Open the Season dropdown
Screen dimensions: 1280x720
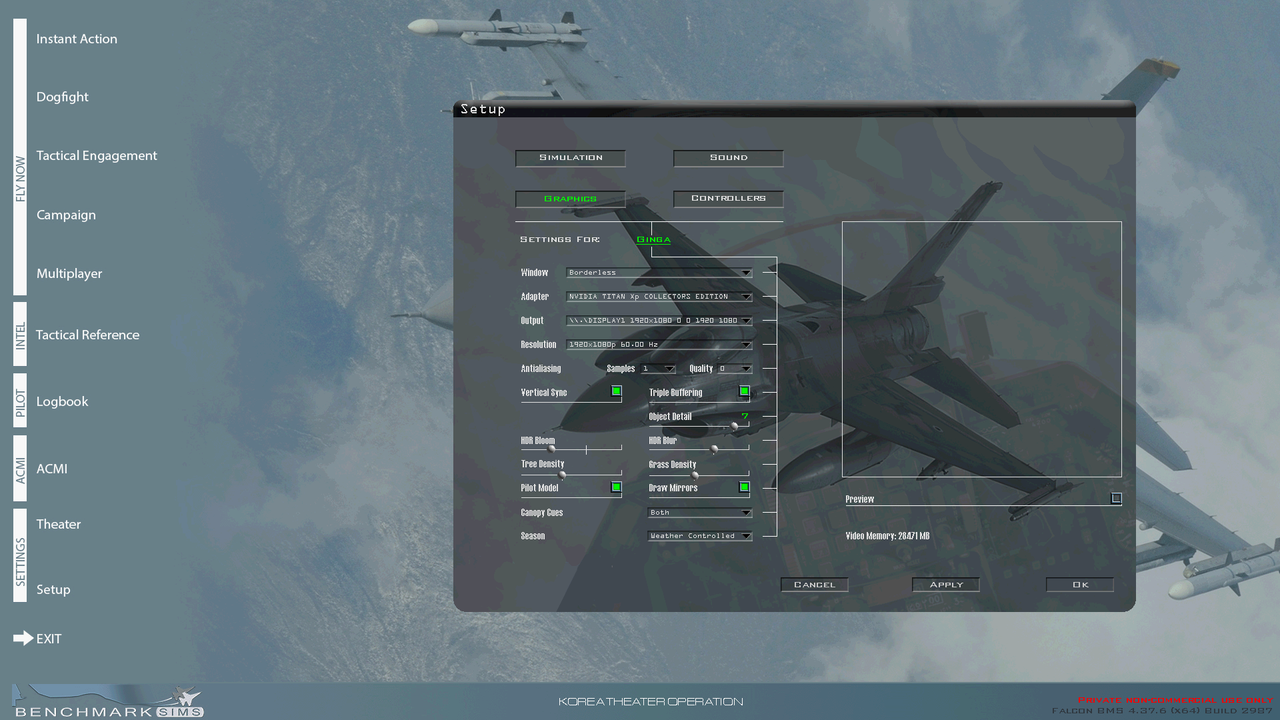coord(700,536)
